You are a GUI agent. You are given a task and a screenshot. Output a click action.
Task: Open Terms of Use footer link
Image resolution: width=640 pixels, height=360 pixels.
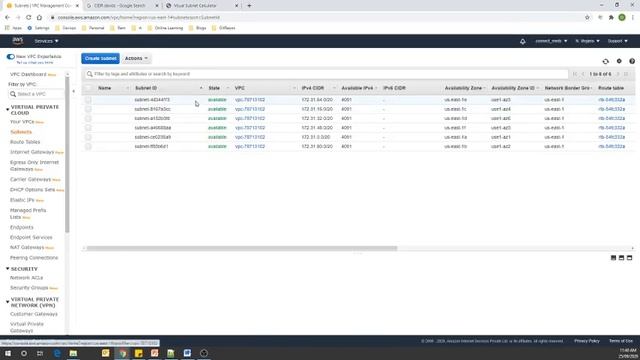(621, 341)
